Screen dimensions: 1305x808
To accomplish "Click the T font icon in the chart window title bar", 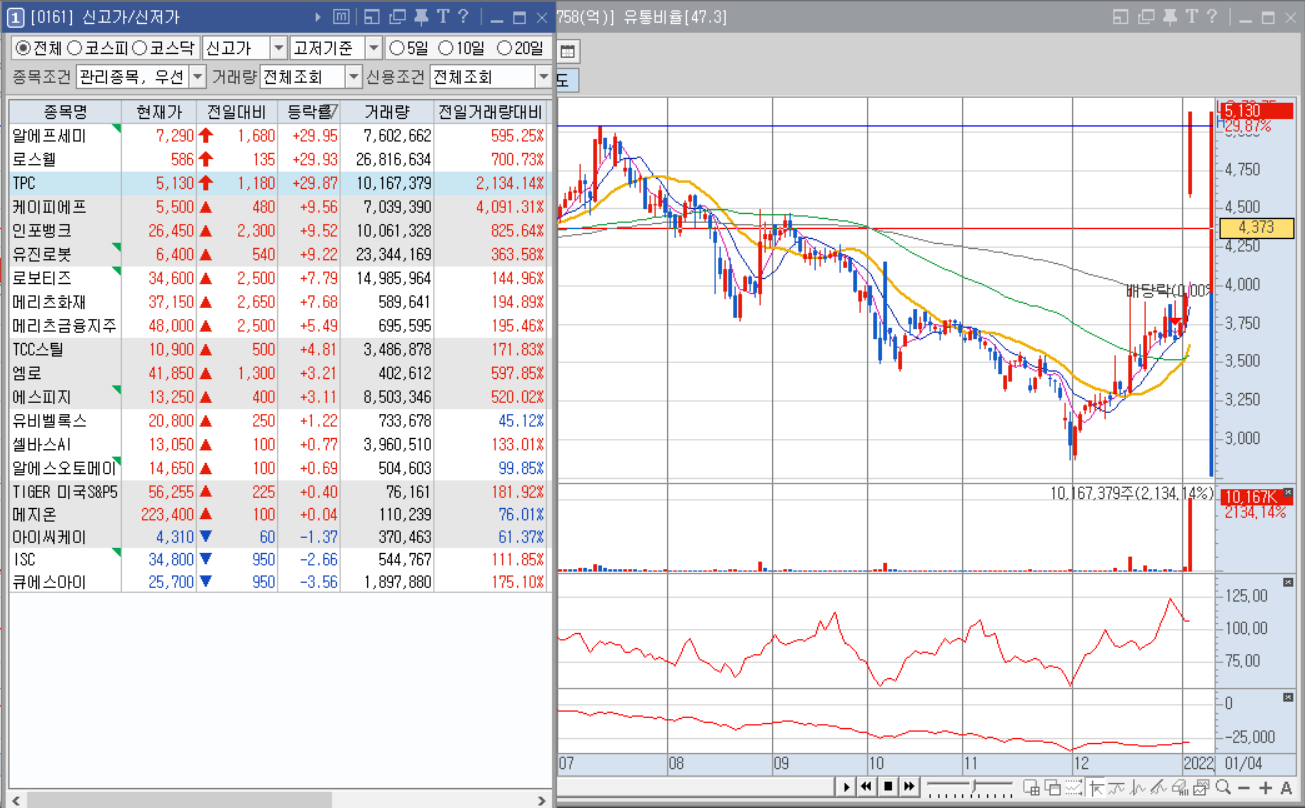I will [1191, 17].
